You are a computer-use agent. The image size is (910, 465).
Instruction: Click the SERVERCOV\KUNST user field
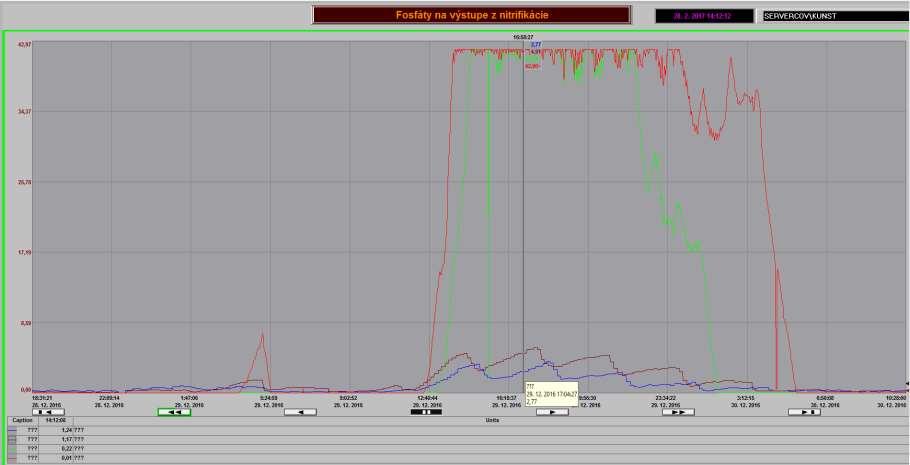click(836, 16)
